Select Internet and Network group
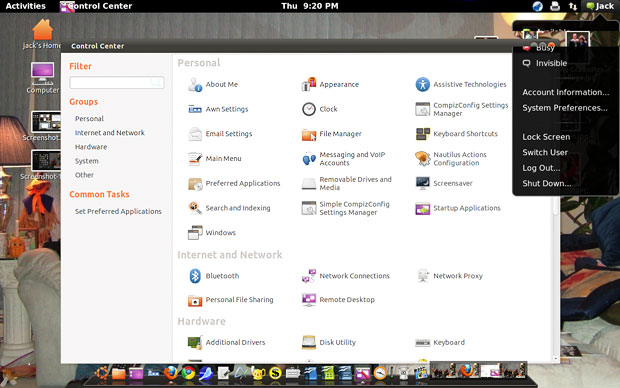This screenshot has height=388, width=620. pyautogui.click(x=110, y=133)
